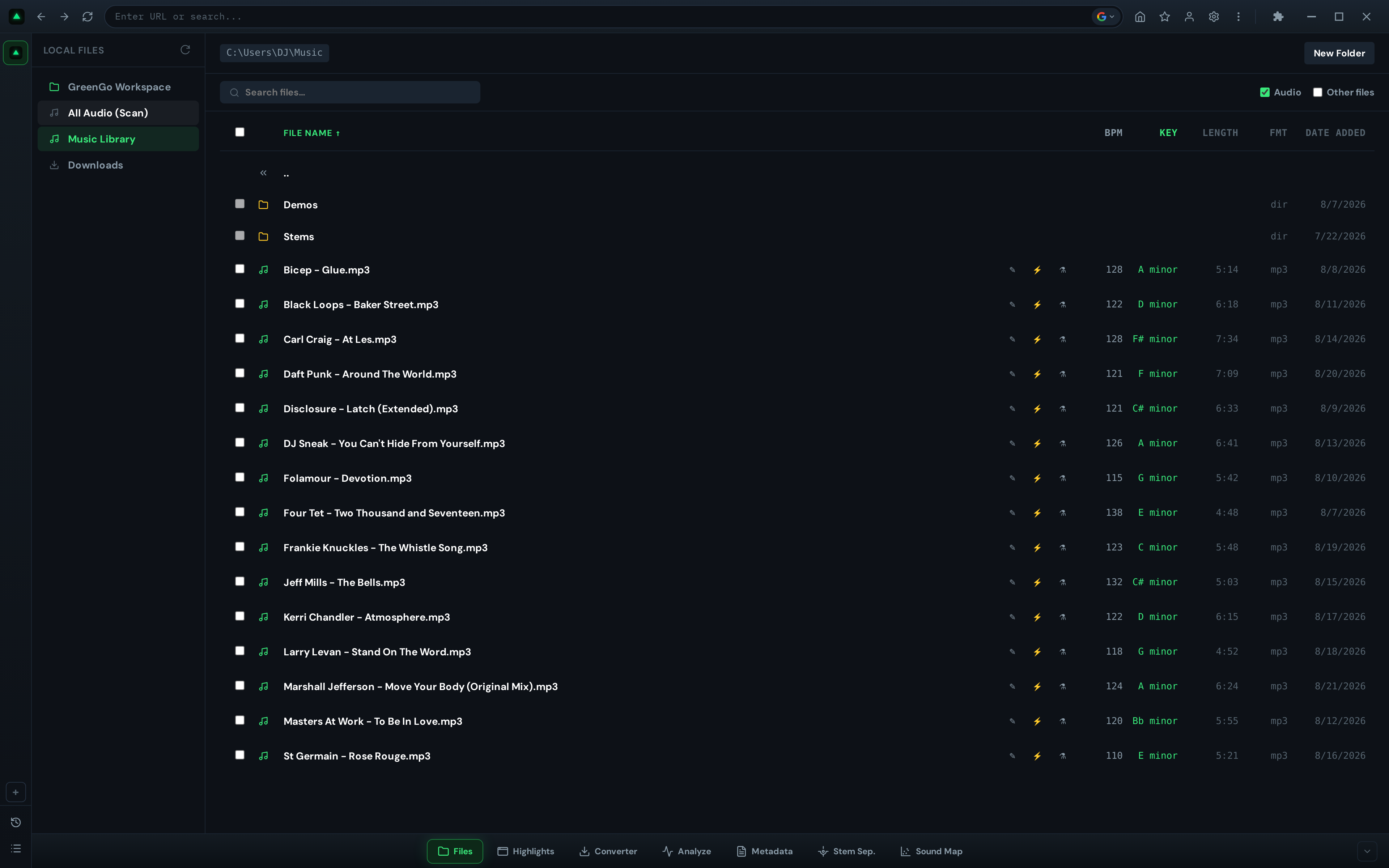Click the lightning icon for Four Tet track

[x=1037, y=513]
